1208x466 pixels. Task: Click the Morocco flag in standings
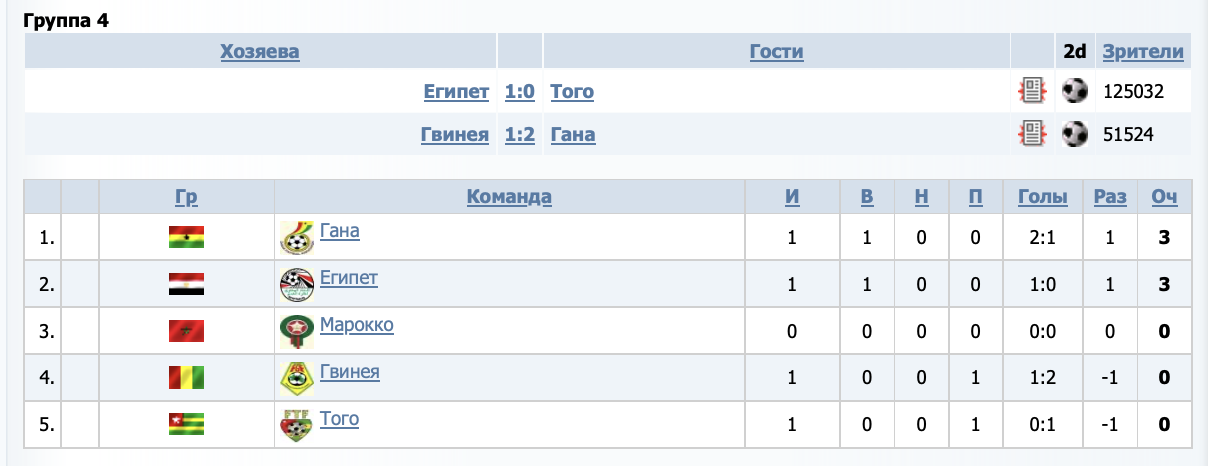(186, 332)
